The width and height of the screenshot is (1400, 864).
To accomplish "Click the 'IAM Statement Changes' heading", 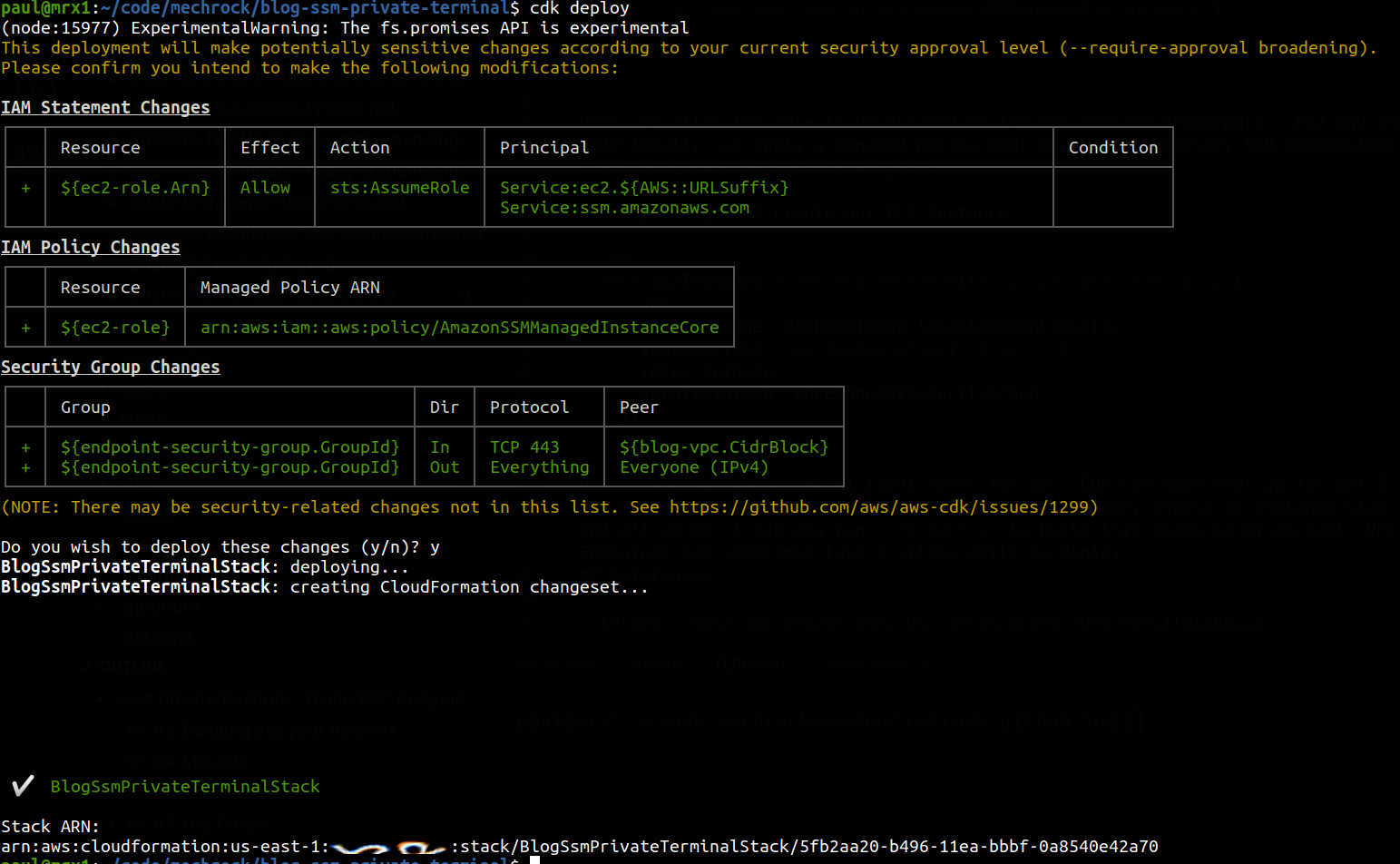I will (x=105, y=107).
